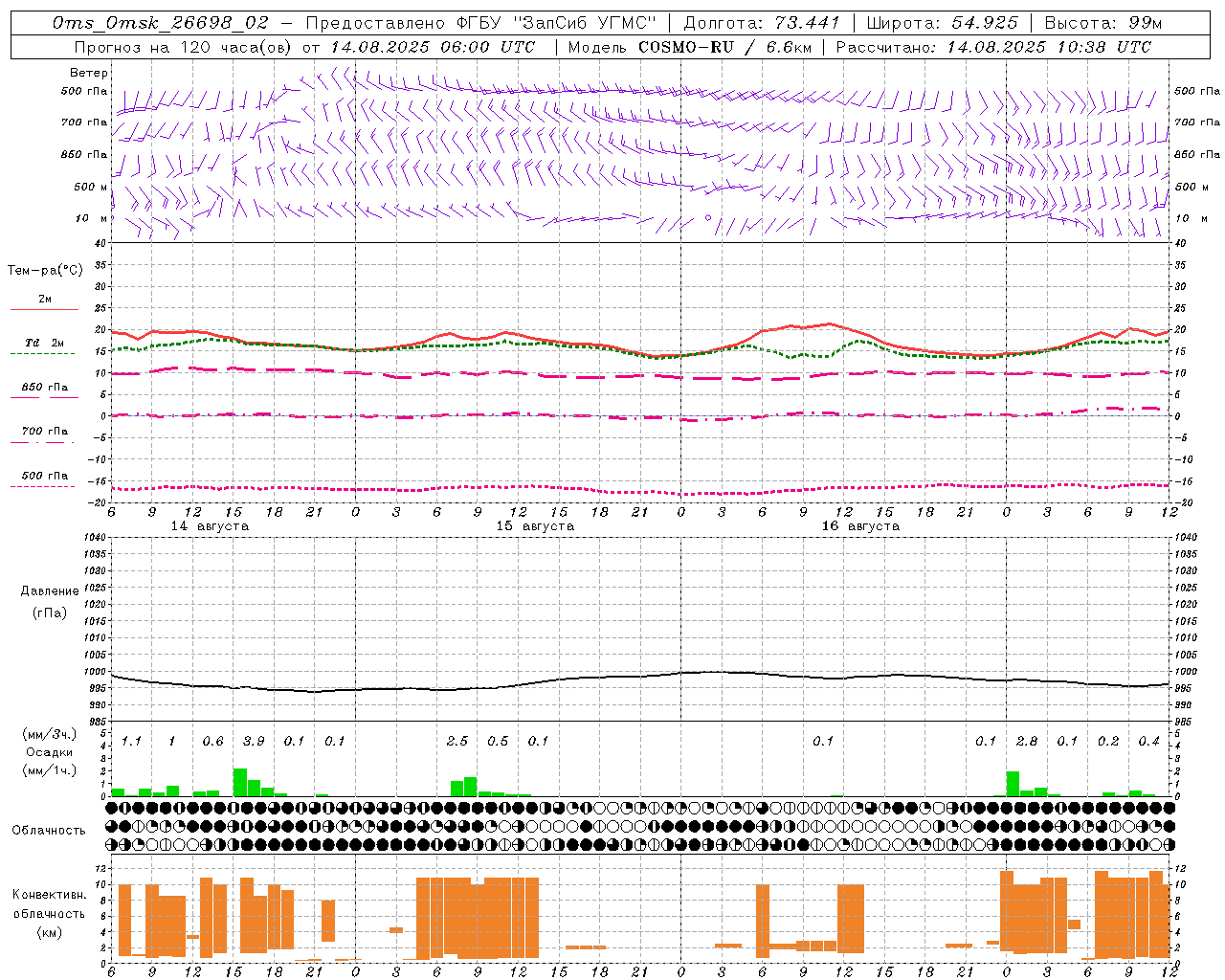The height and width of the screenshot is (980, 1225).
Task: Click the green rain bar under 2.8
Action: (x=1013, y=784)
